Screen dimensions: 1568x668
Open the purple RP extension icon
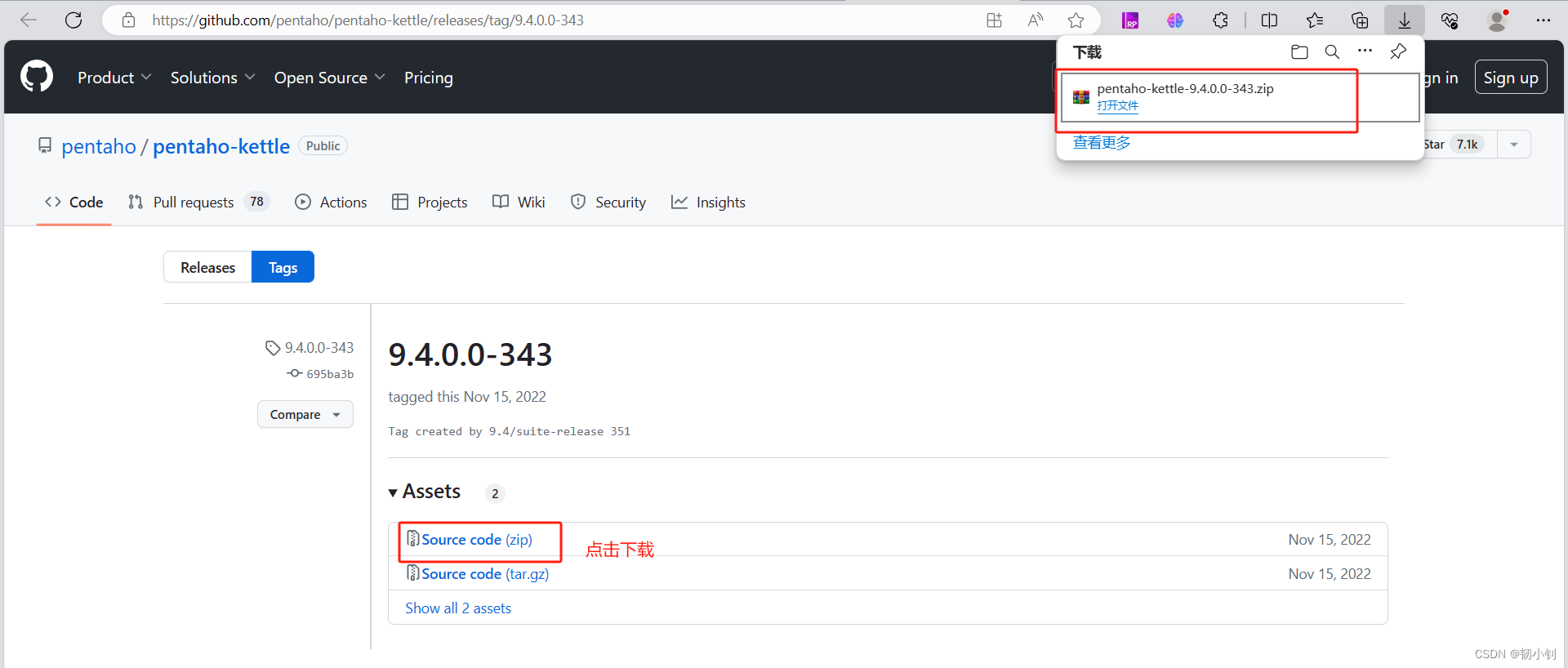pos(1130,20)
